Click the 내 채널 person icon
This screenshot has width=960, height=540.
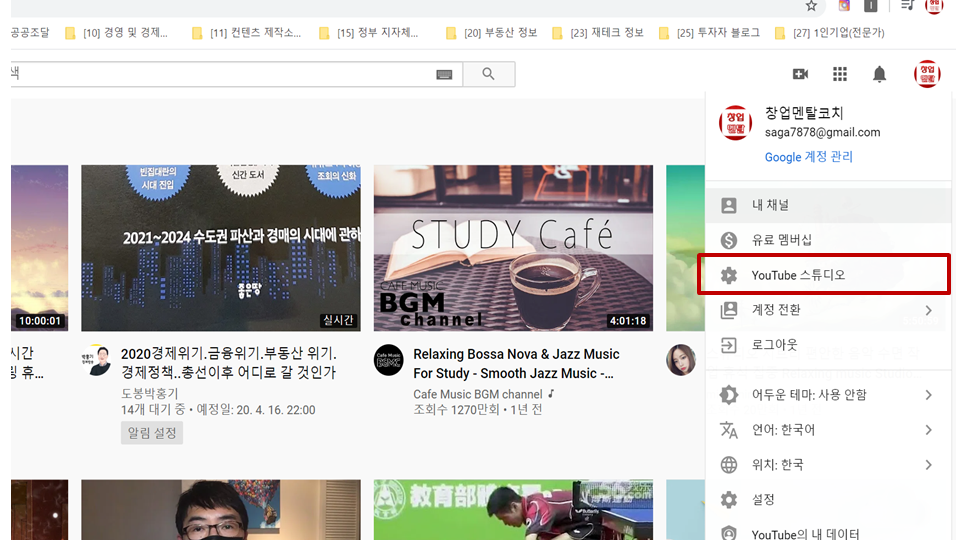[x=729, y=205]
